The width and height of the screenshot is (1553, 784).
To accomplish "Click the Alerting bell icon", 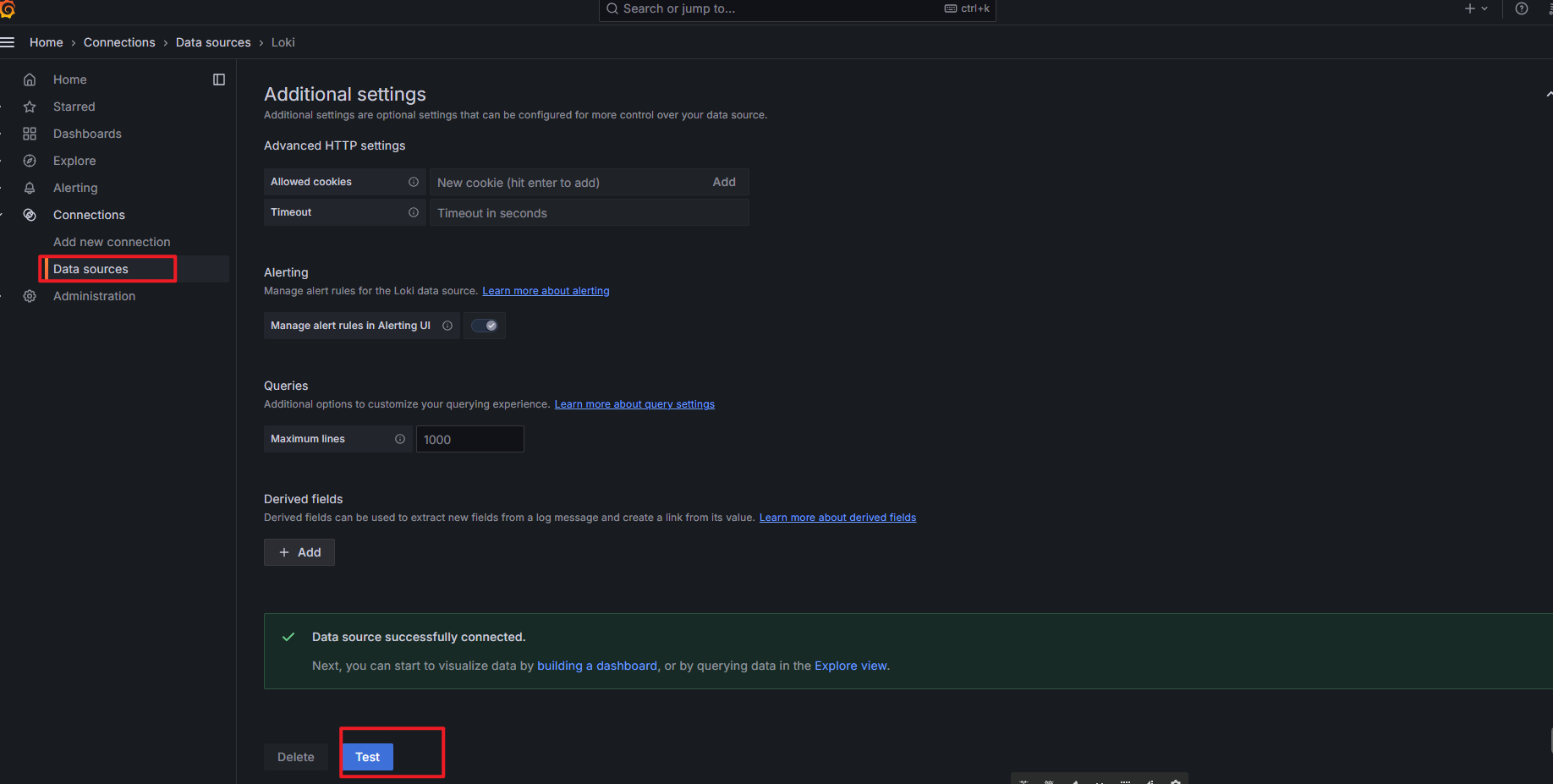I will 30,188.
